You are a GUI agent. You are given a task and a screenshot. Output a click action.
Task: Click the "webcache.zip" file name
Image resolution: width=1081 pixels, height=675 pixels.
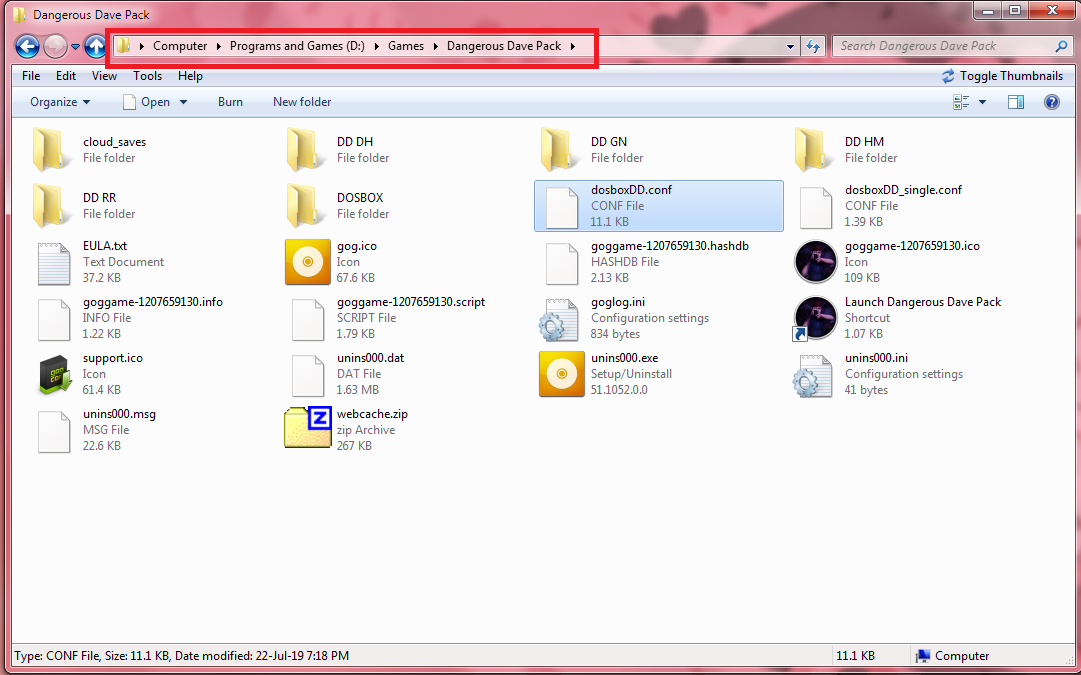[x=372, y=414]
